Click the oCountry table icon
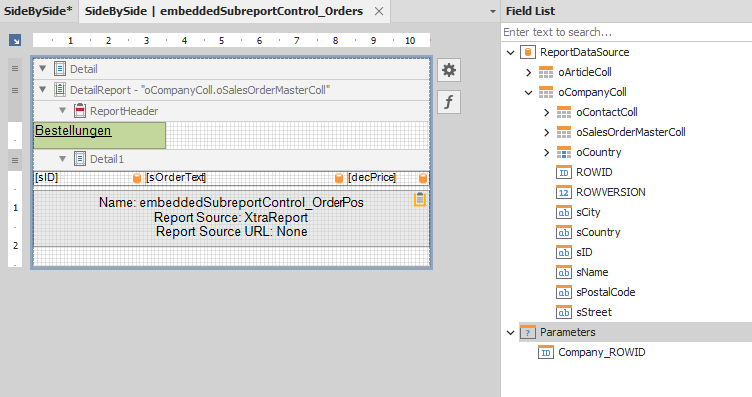This screenshot has width=752, height=397. 564,152
